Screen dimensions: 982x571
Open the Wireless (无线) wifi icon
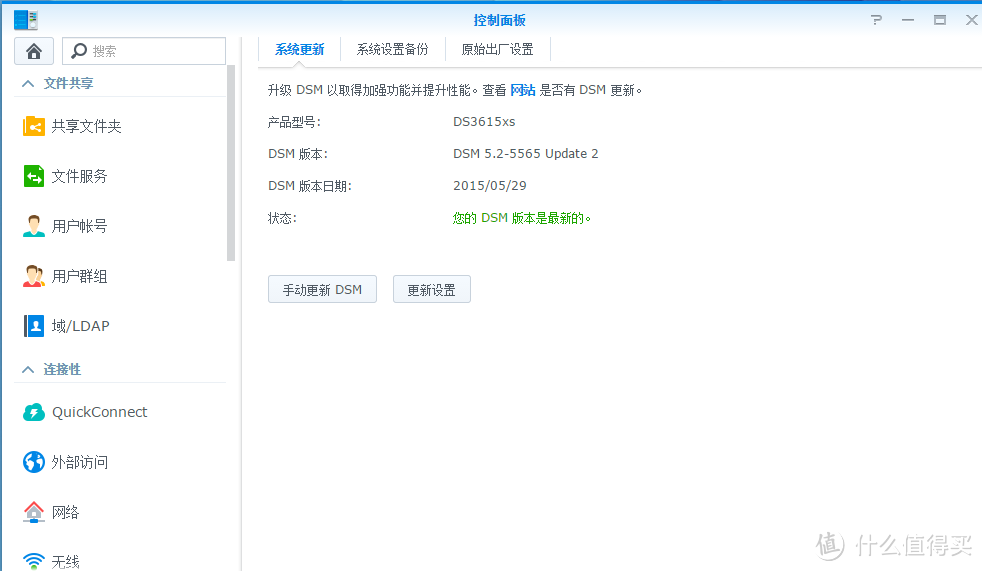pos(34,561)
